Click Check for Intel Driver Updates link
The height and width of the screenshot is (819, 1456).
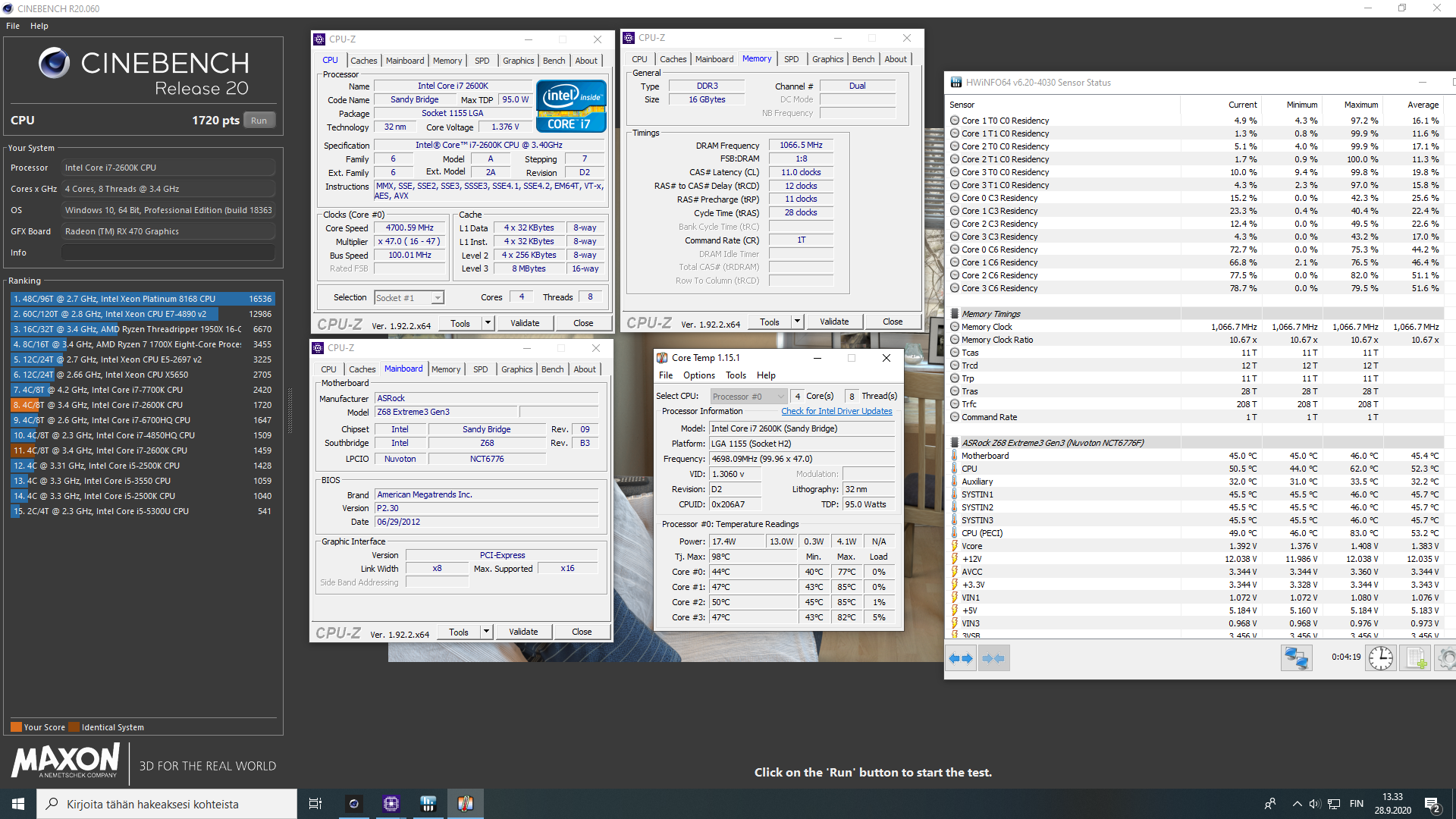pyautogui.click(x=836, y=411)
